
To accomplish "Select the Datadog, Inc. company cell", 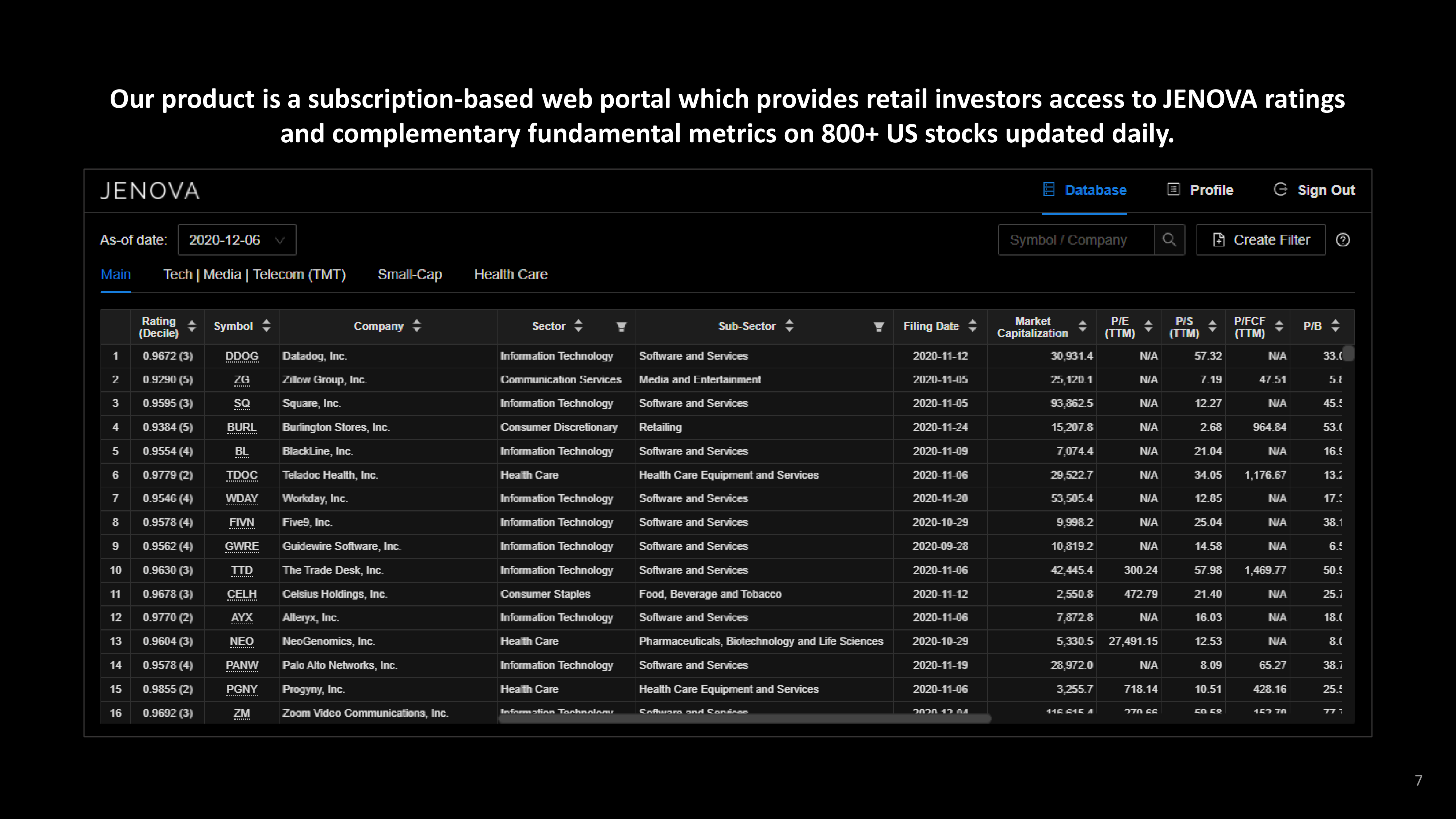I will coord(388,356).
